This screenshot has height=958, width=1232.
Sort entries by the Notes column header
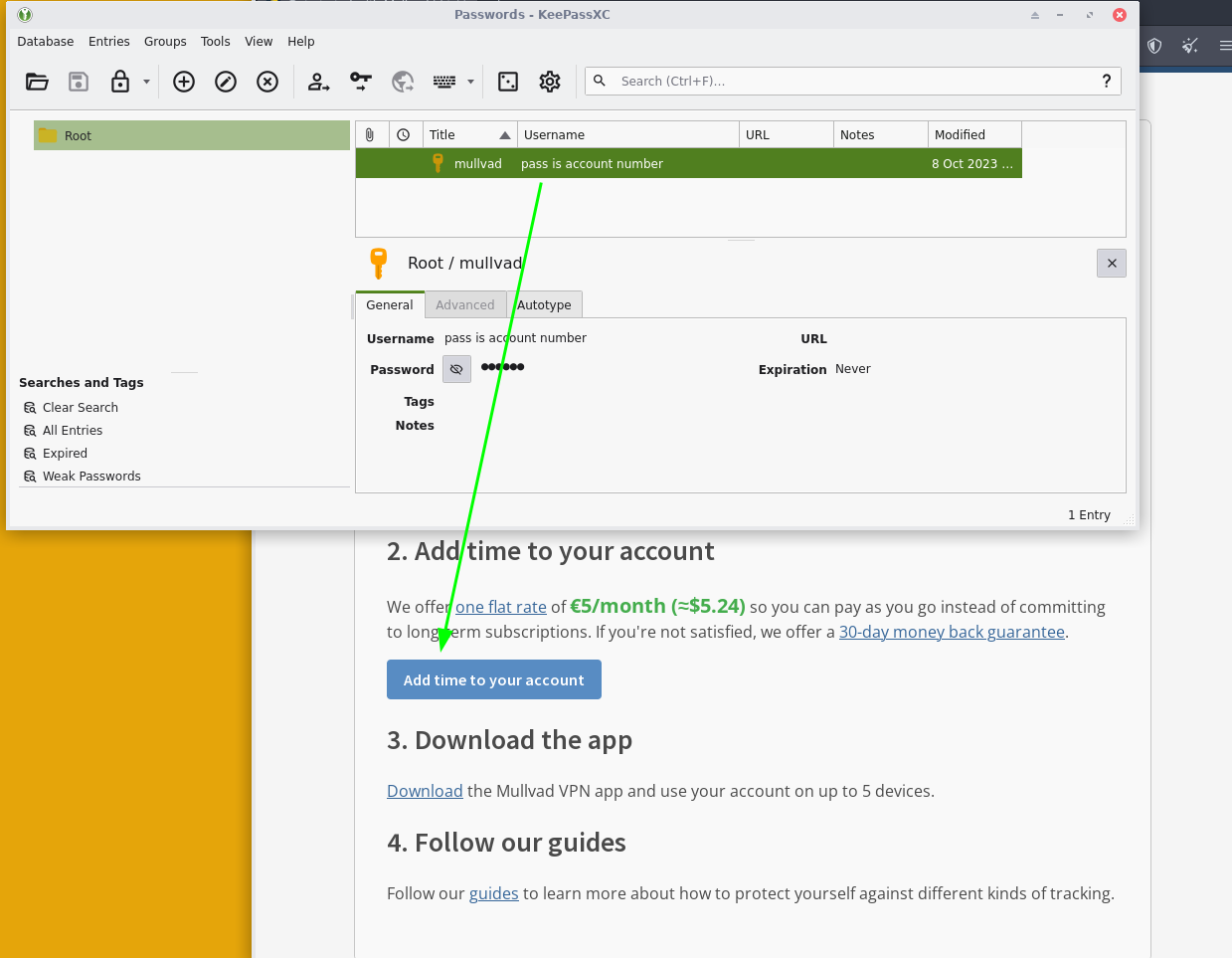[880, 135]
